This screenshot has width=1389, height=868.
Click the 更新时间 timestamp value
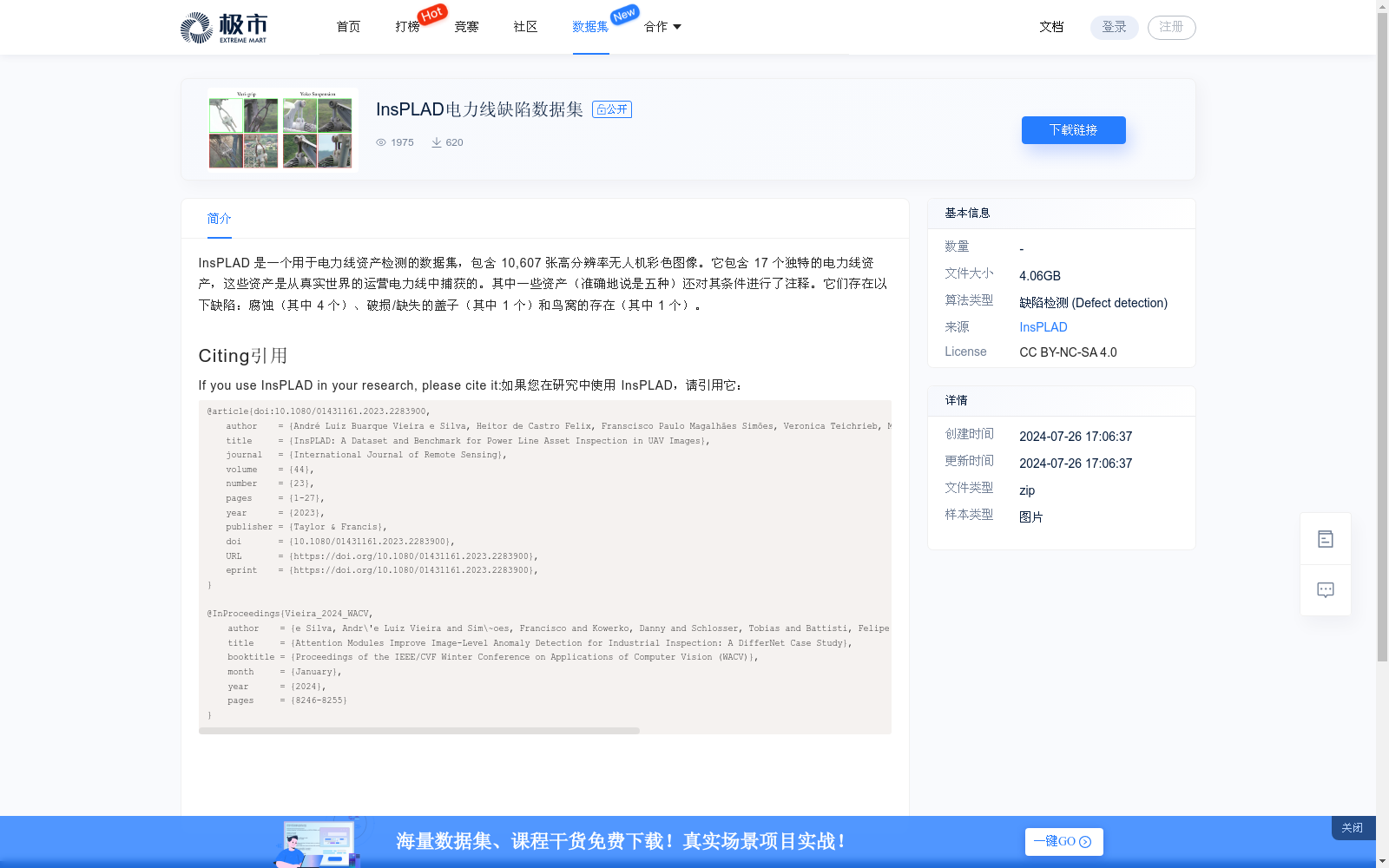tap(1076, 464)
